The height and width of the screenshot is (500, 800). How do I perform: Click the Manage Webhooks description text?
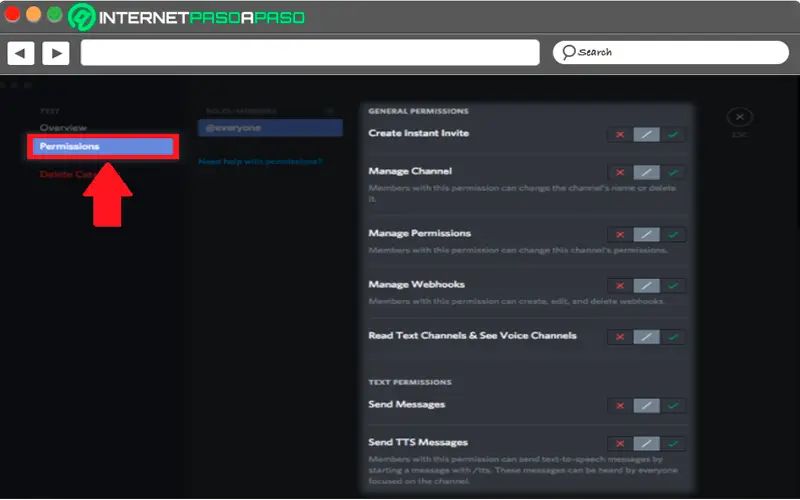tap(516, 301)
